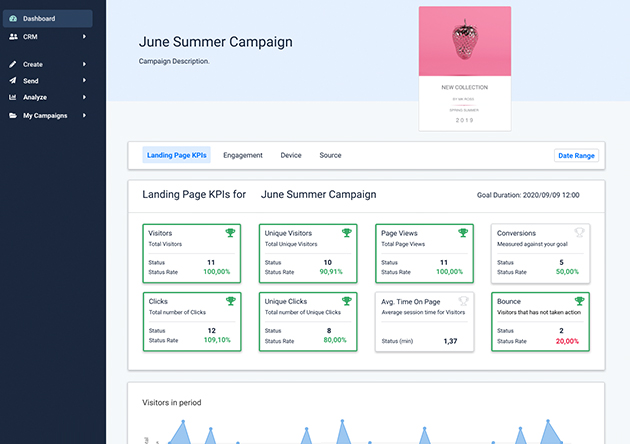The width and height of the screenshot is (630, 444).
Task: Open the Date Range button
Action: click(576, 156)
